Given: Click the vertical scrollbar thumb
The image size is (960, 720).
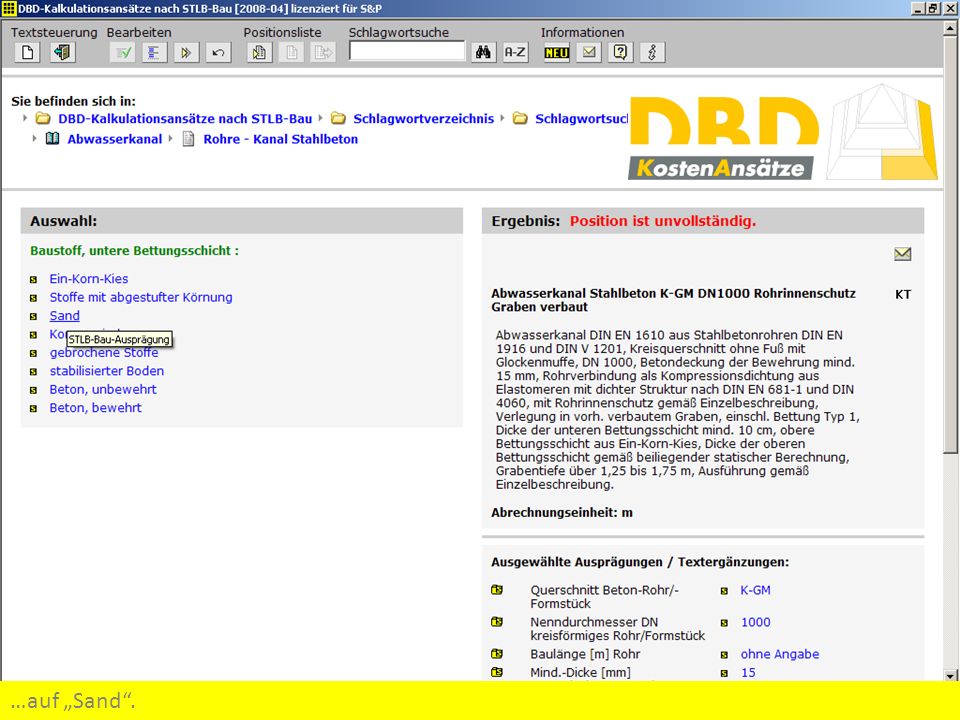Looking at the screenshot, I should (x=950, y=244).
